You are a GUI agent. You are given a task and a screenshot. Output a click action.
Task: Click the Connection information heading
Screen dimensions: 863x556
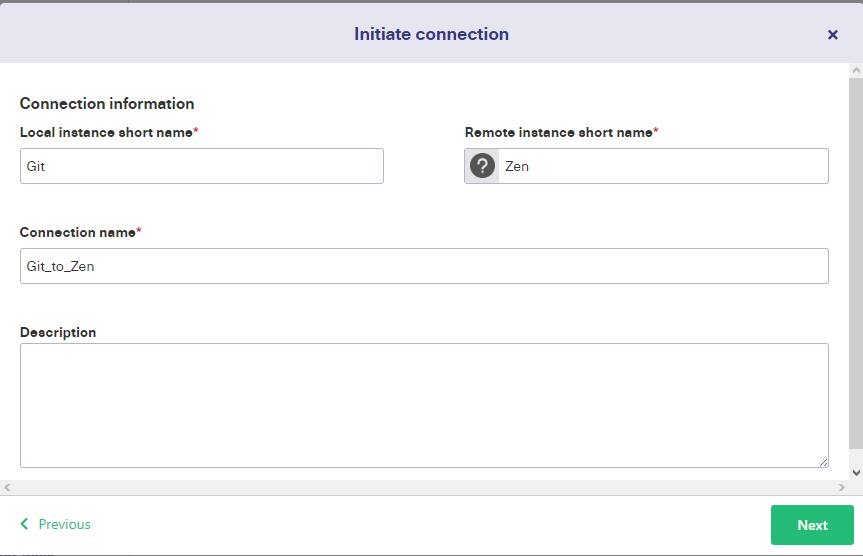click(107, 103)
